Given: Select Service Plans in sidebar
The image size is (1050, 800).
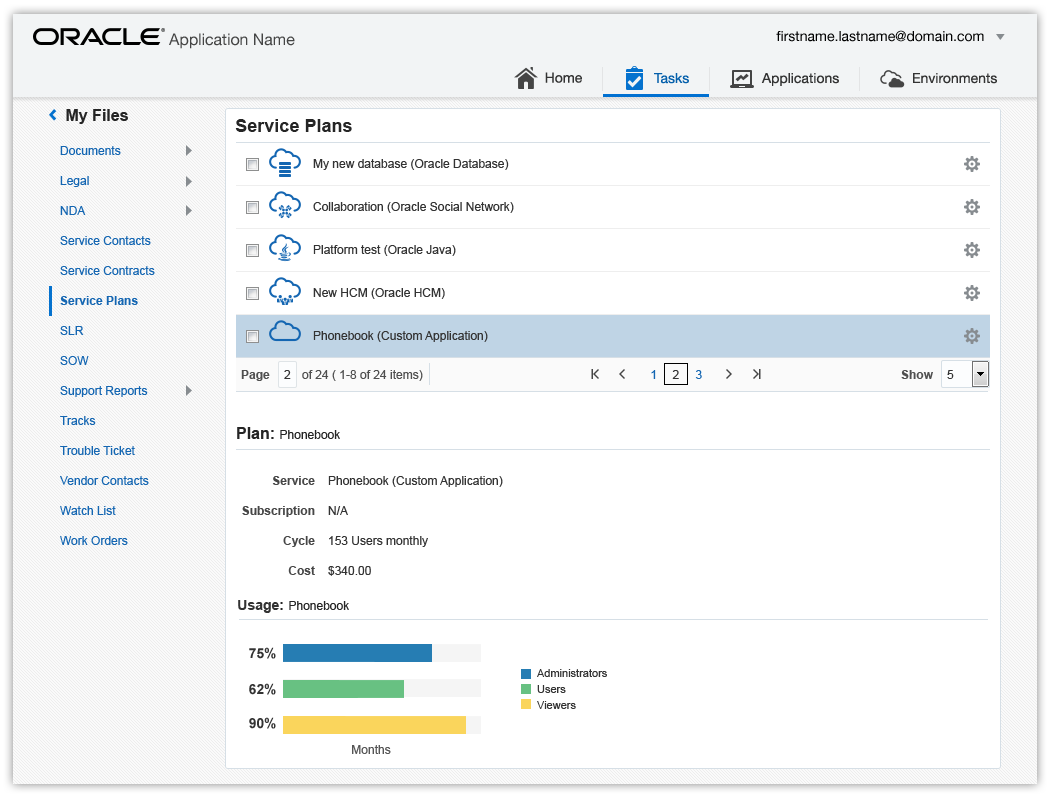Looking at the screenshot, I should click(99, 301).
